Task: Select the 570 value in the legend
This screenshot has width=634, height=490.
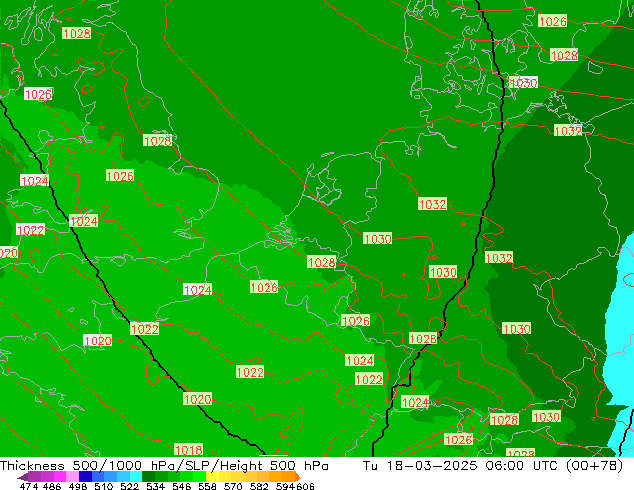Action: click(233, 486)
